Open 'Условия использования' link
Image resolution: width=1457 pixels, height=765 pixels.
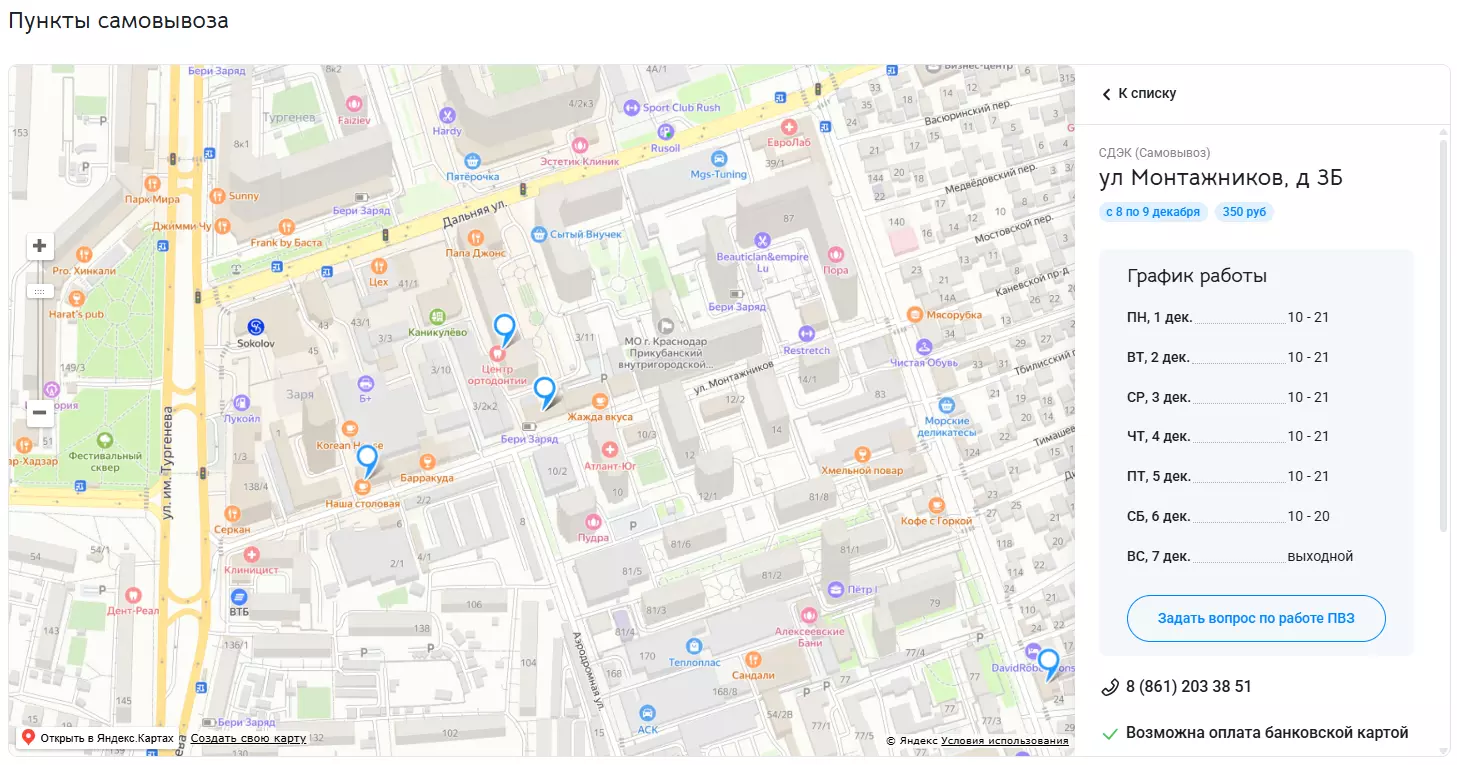pos(1004,741)
